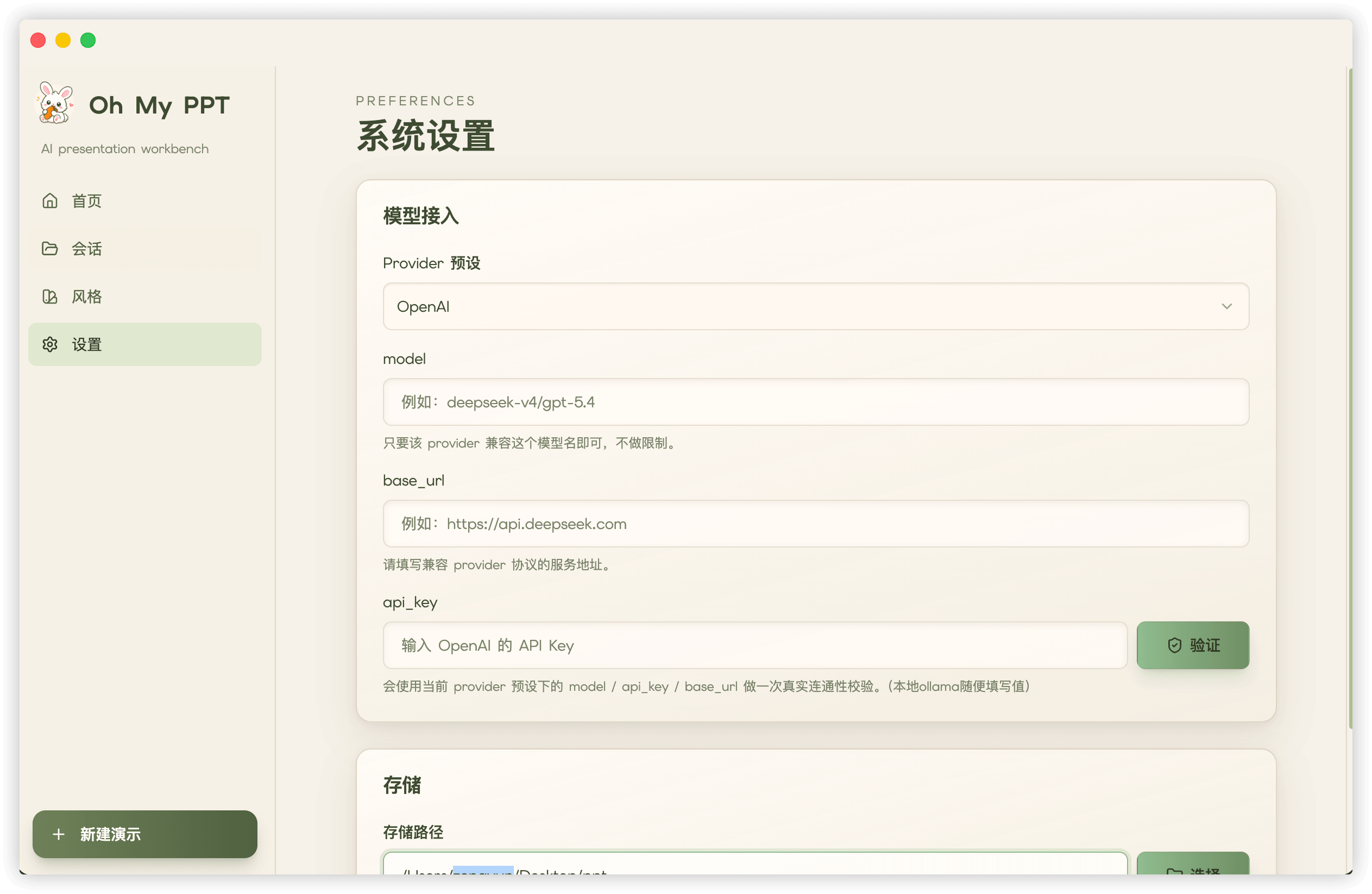Click the 系统设置 page title
The image size is (1372, 894).
426,136
